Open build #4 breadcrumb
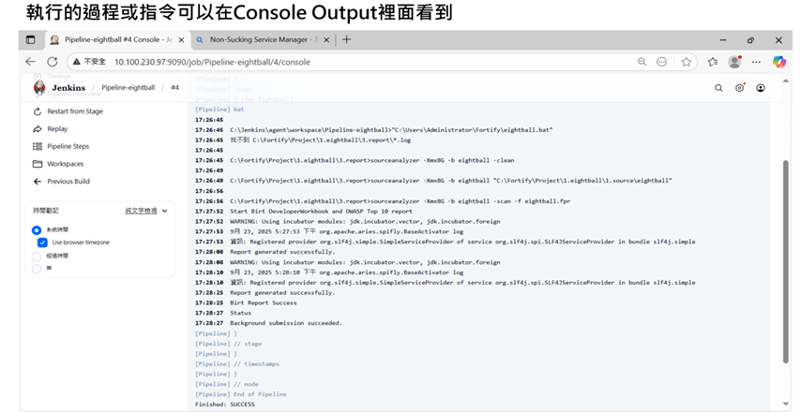Screen dimensions: 800x412 174,88
